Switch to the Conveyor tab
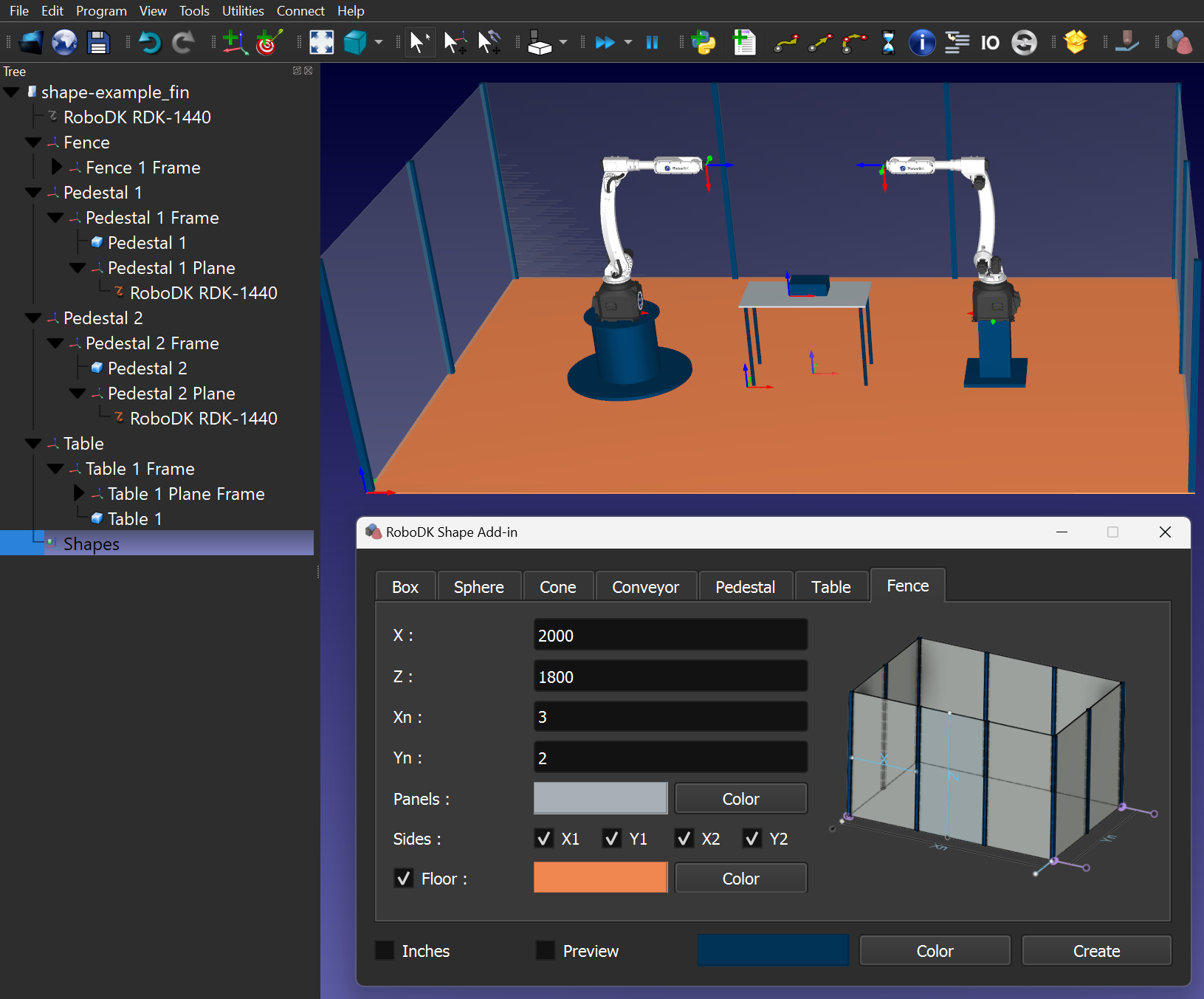This screenshot has width=1204, height=999. (646, 586)
